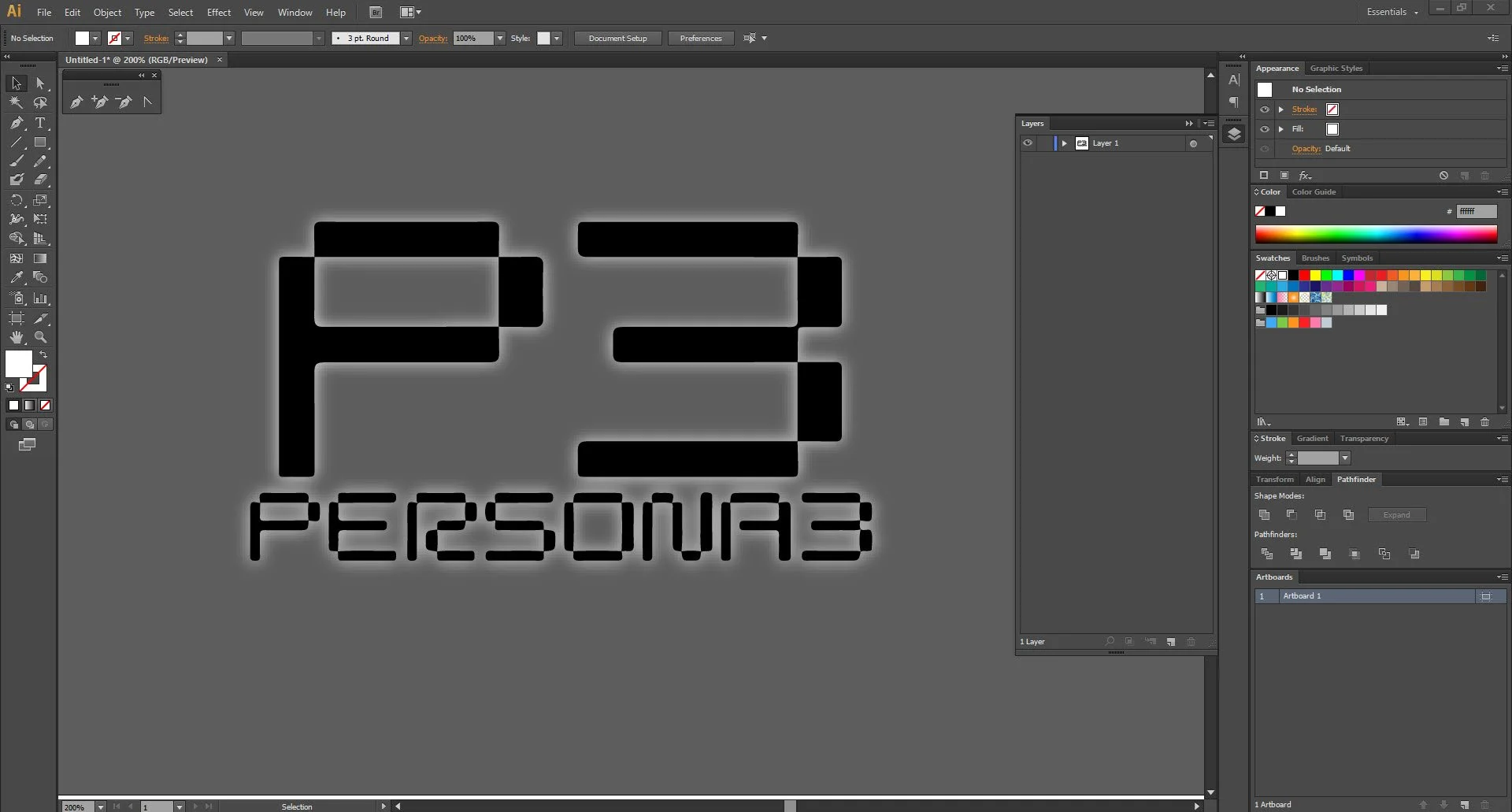Screen dimensions: 1512x812
Task: Click the hex color value field
Action: (1476, 212)
